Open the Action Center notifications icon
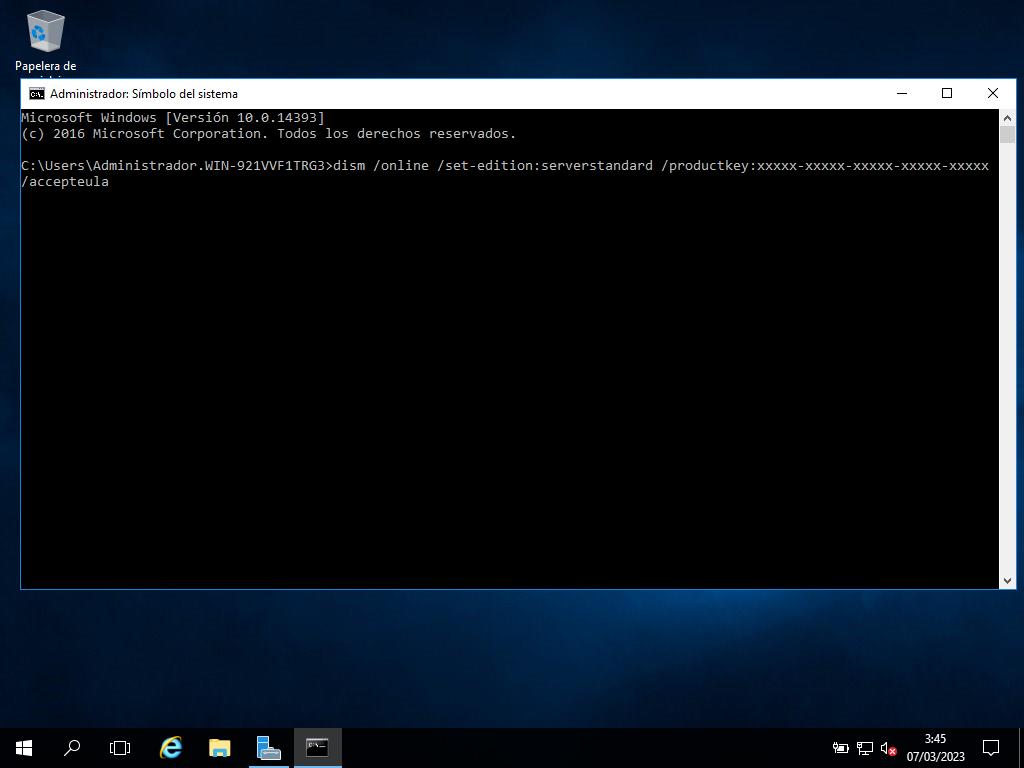 coord(991,747)
